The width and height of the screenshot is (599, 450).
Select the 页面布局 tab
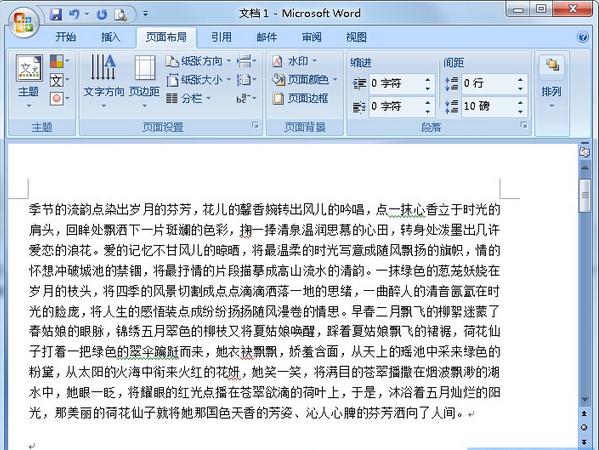(166, 37)
